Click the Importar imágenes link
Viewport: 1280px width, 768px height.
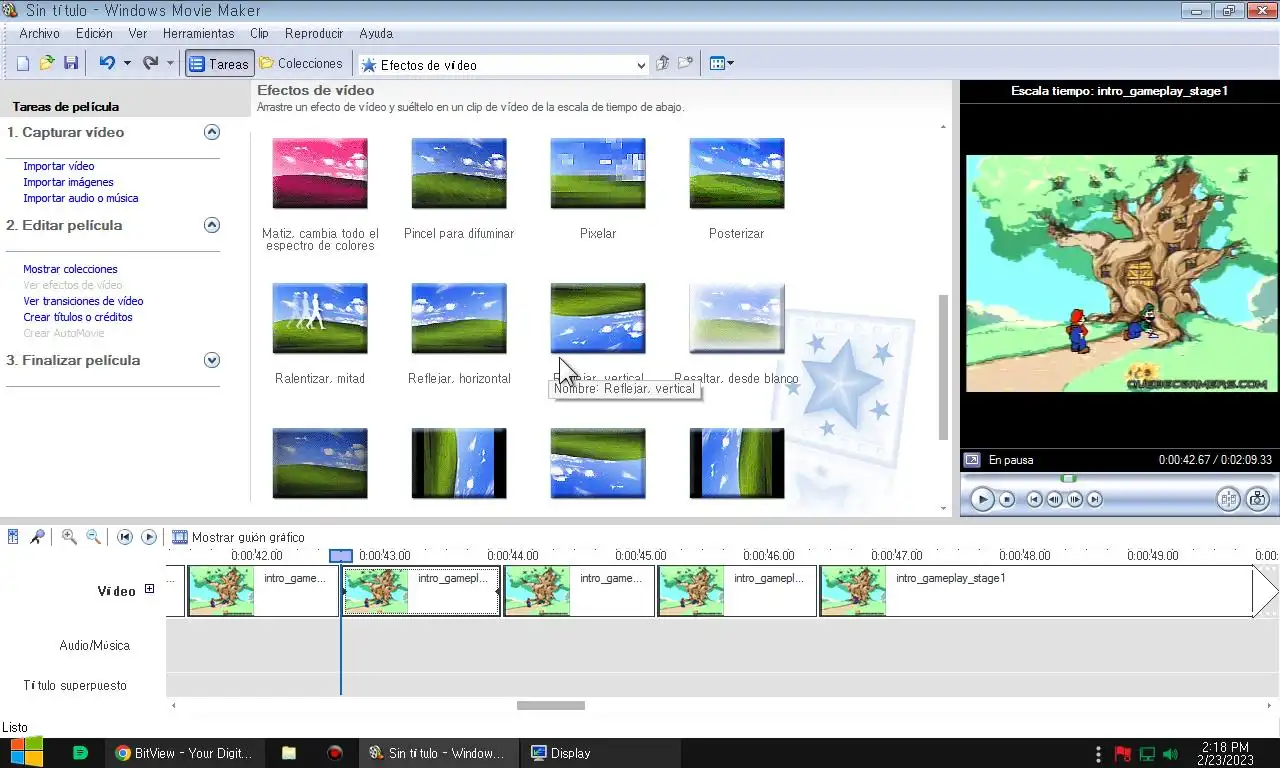click(68, 182)
